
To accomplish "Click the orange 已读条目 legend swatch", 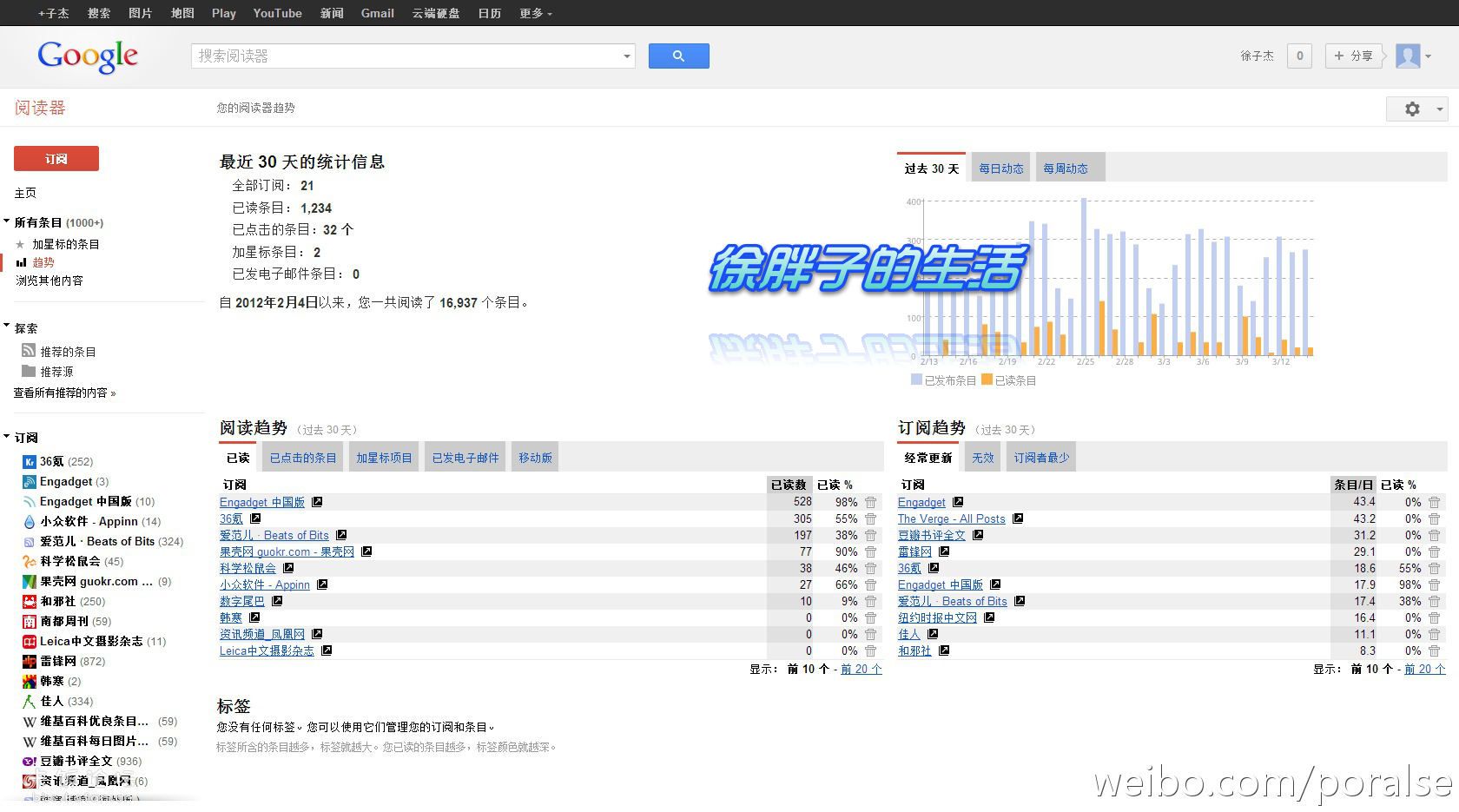I will pos(987,380).
